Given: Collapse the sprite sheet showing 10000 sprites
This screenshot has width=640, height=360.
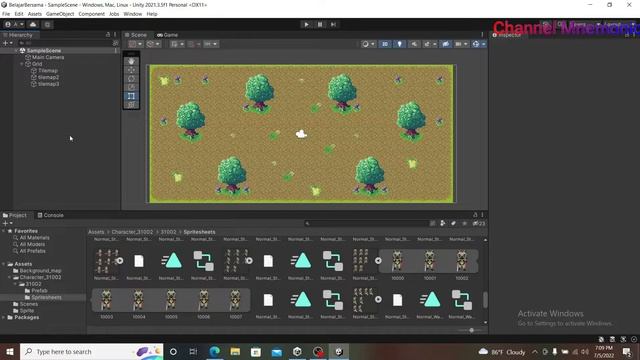Looking at the screenshot, I should click(x=378, y=260).
